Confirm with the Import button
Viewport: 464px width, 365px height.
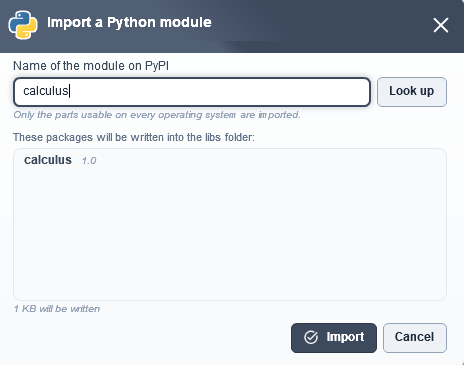[x=334, y=338]
